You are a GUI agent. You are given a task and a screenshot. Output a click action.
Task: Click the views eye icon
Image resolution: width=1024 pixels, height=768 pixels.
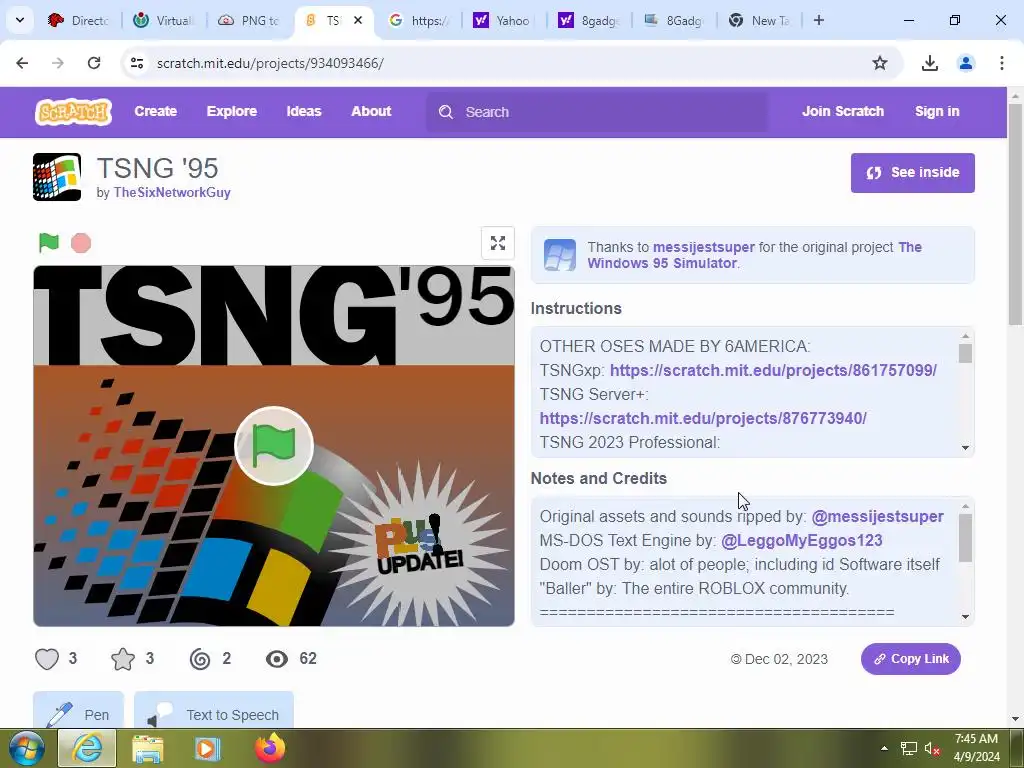point(277,659)
